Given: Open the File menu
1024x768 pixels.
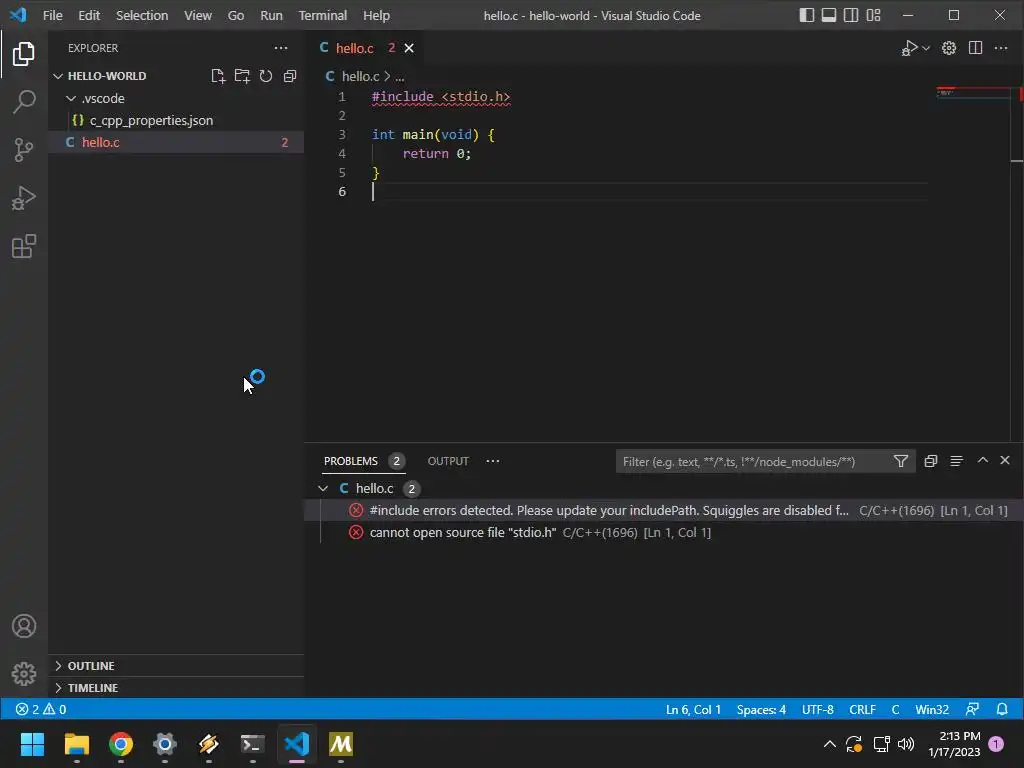Looking at the screenshot, I should [x=52, y=15].
